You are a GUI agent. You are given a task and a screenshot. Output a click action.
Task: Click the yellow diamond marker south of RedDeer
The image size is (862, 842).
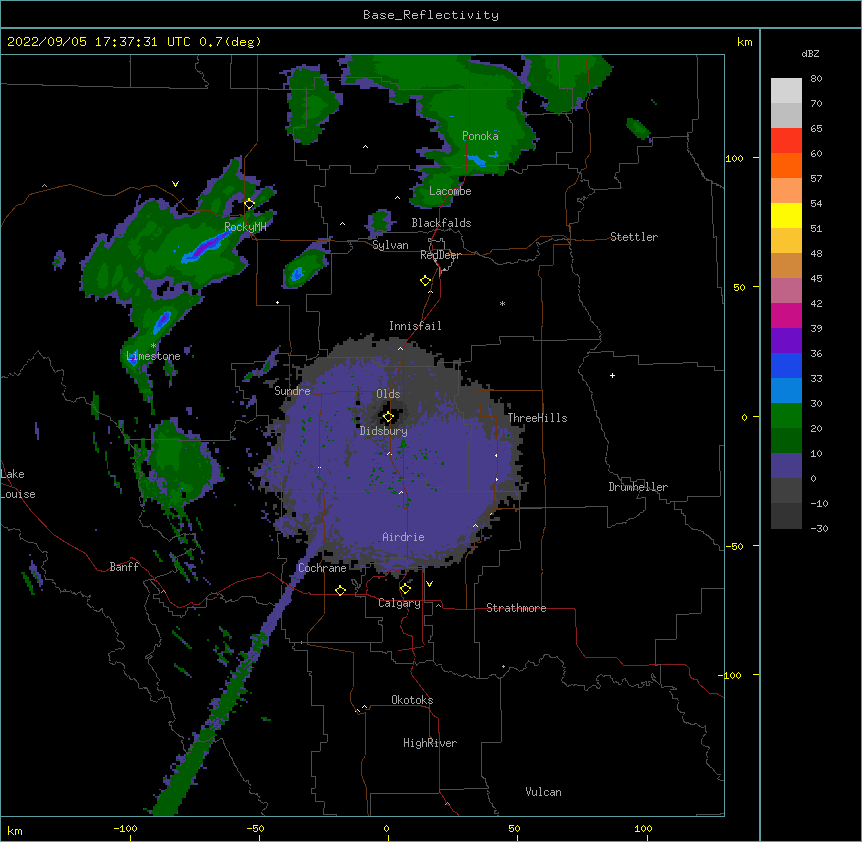click(425, 281)
